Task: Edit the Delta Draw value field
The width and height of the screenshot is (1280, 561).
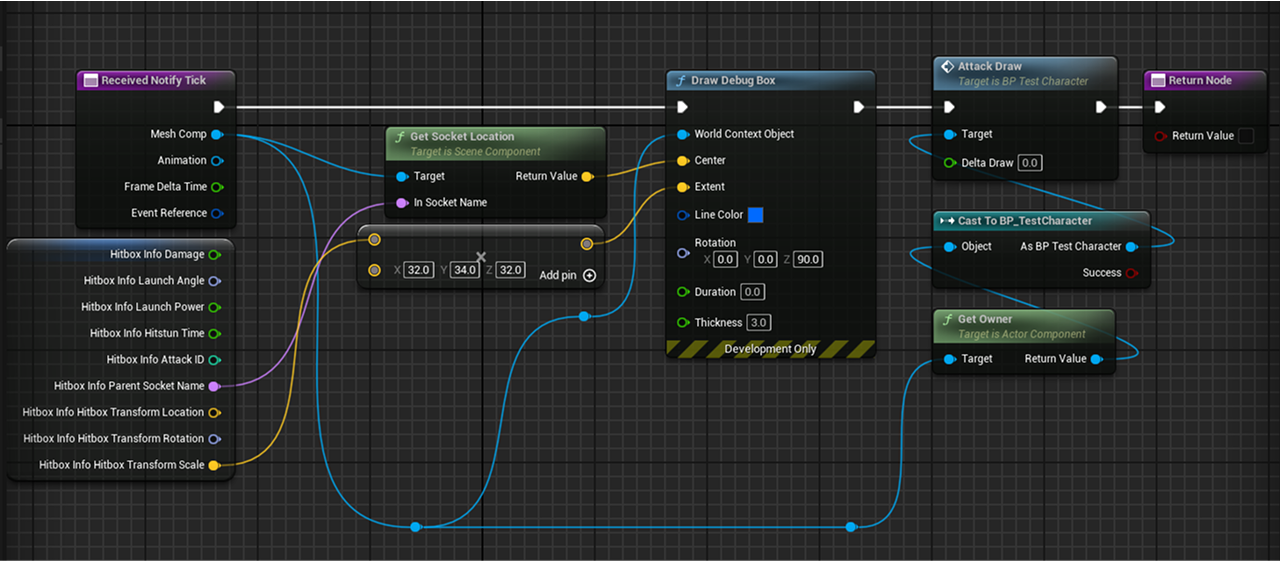Action: coord(1030,163)
